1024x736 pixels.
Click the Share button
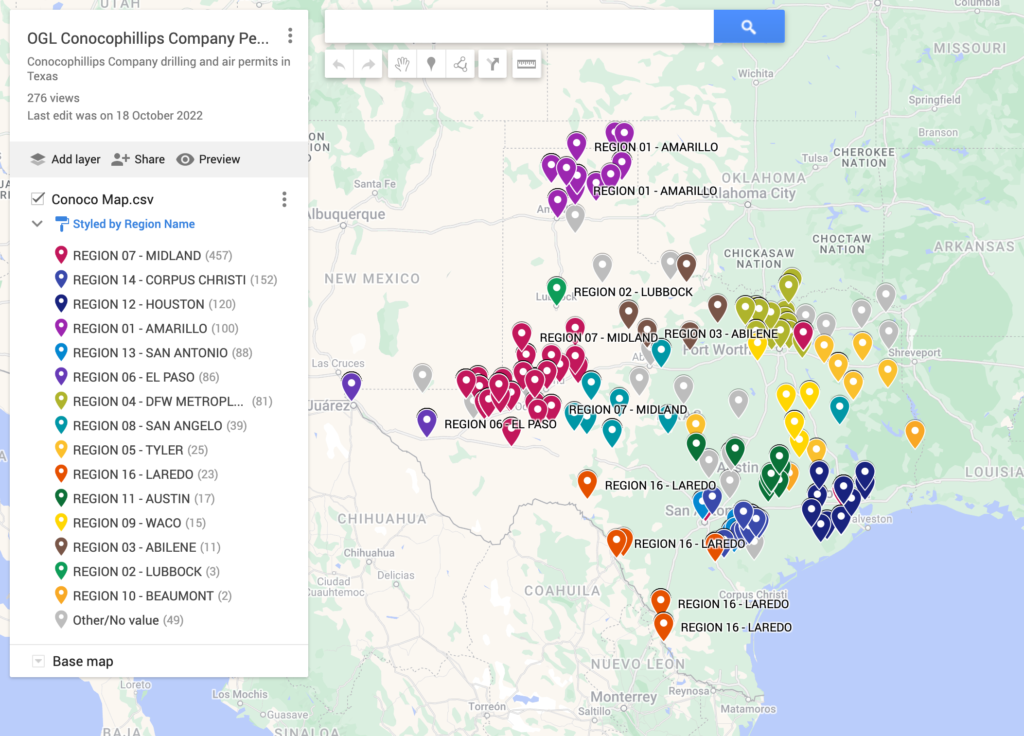tap(138, 159)
